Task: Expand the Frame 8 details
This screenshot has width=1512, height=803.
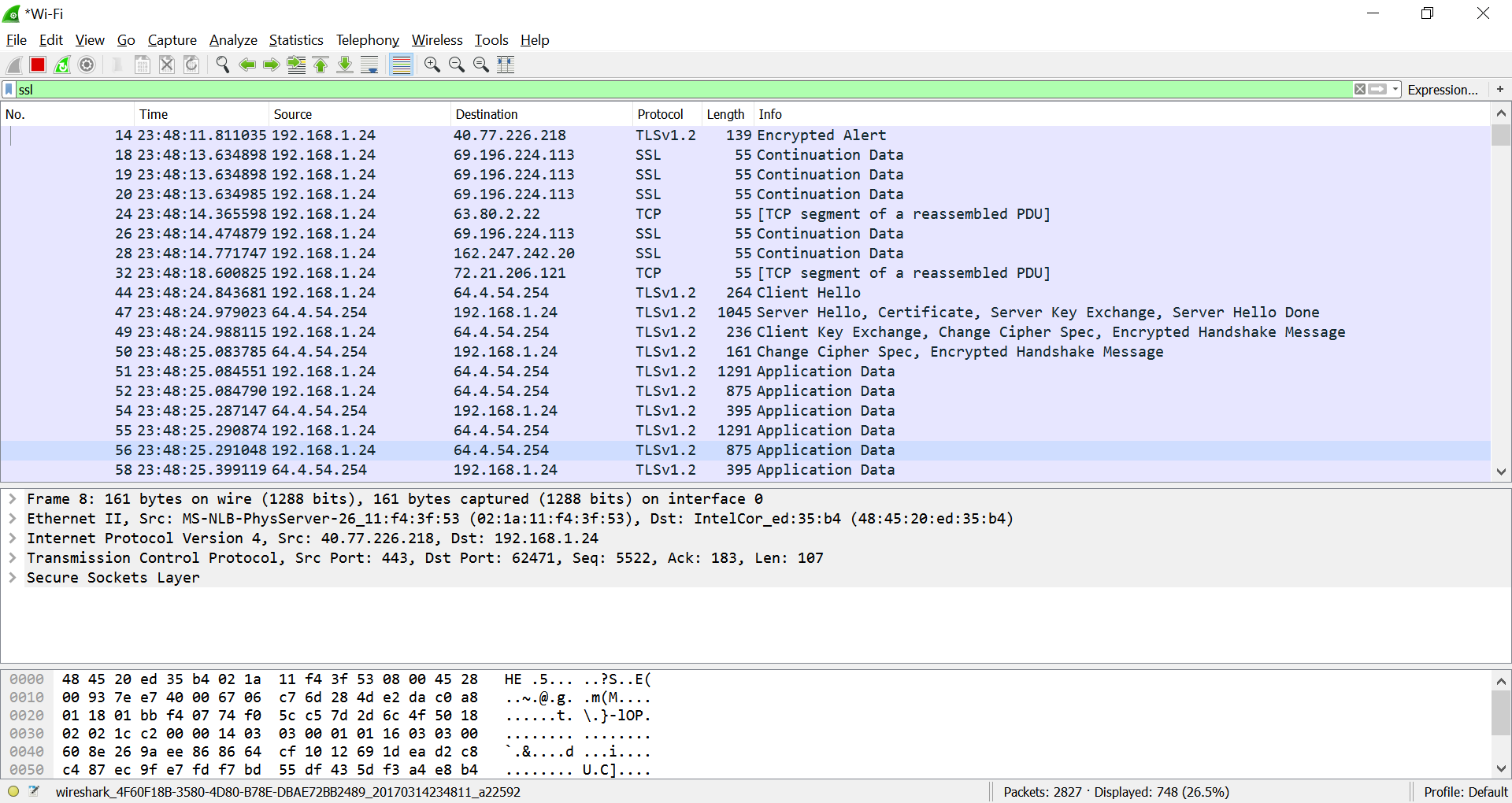Action: pyautogui.click(x=13, y=499)
